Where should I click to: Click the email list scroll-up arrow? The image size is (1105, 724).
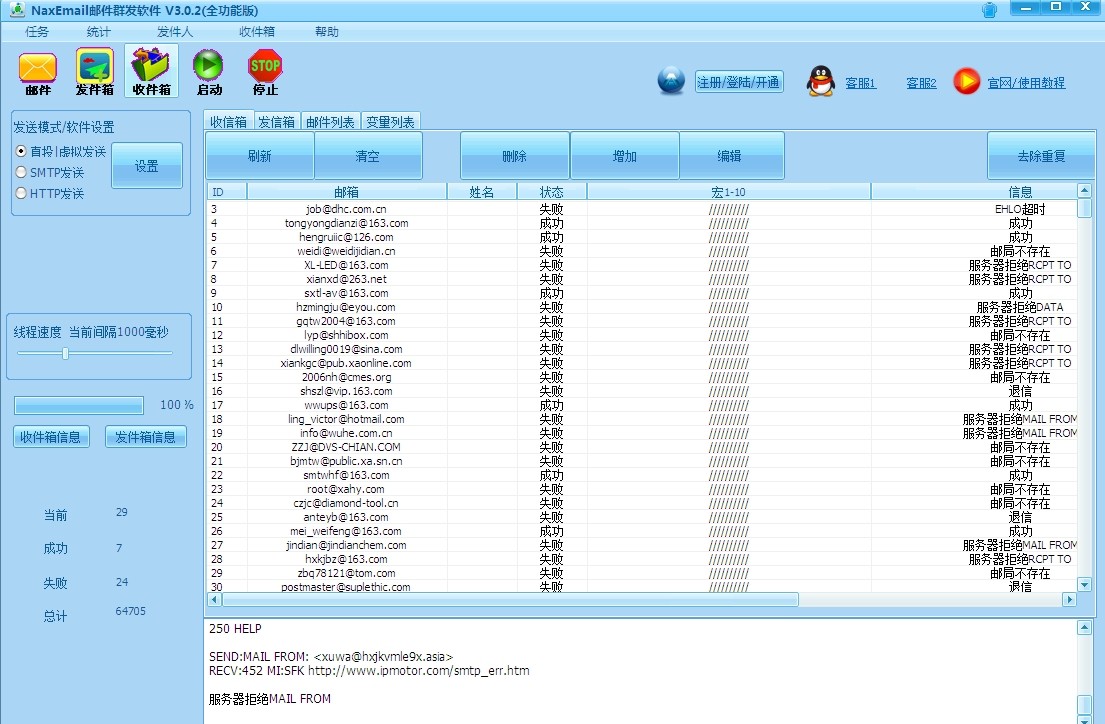pos(1084,190)
